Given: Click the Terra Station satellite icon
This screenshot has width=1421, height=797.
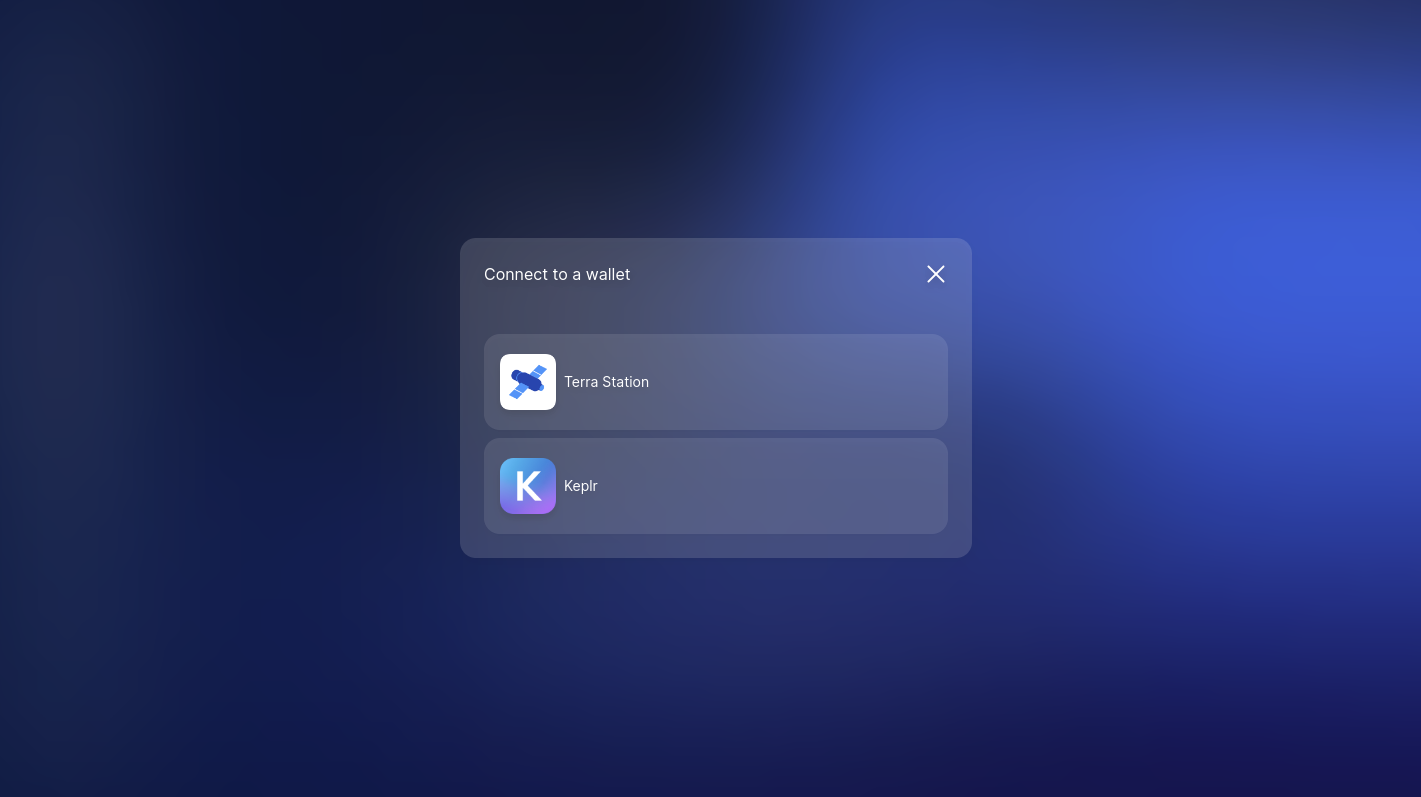Looking at the screenshot, I should pyautogui.click(x=528, y=382).
